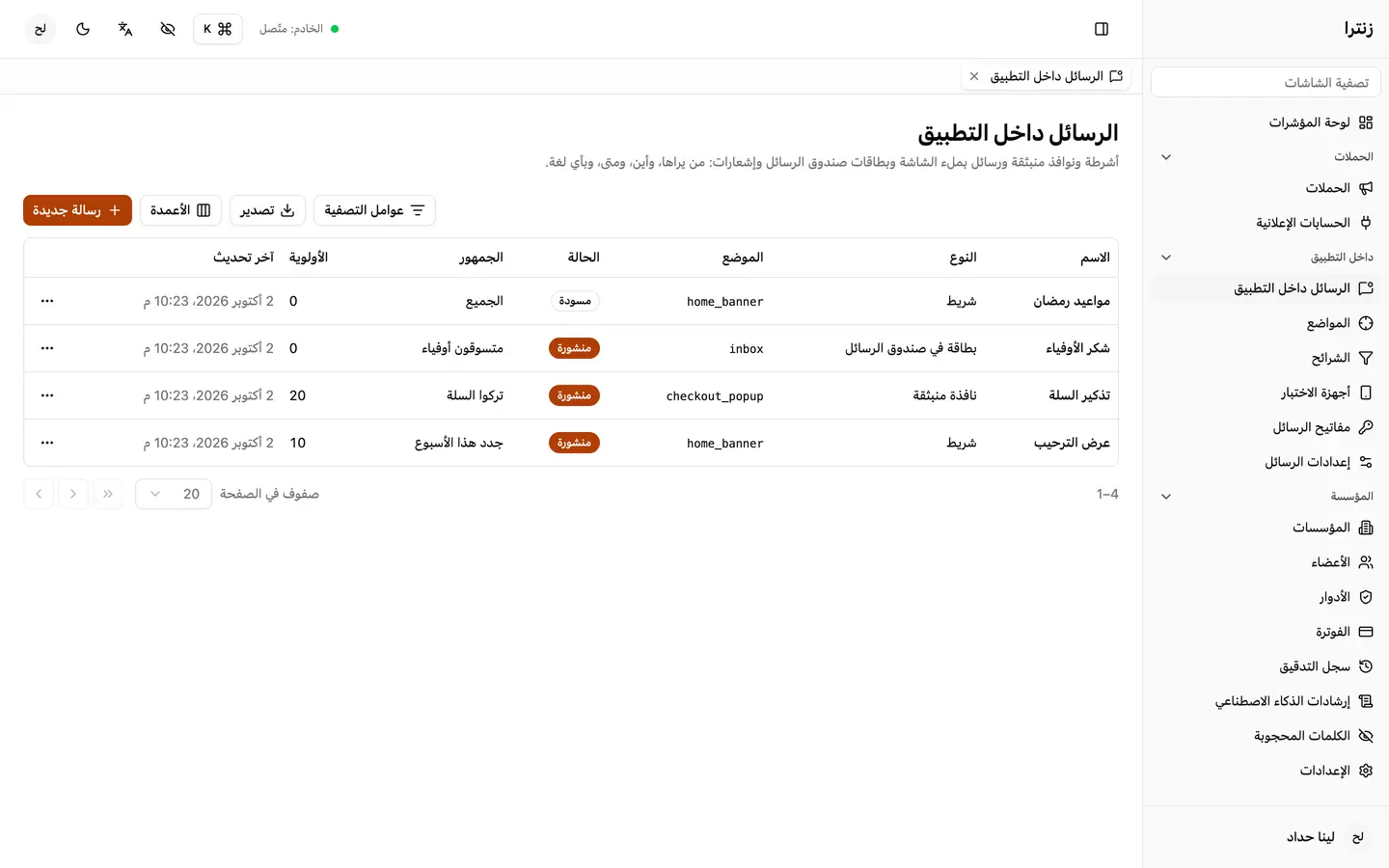Viewport: 1389px width, 868px height.
Task: Open الأدوار roles shield item
Action: click(x=1266, y=597)
